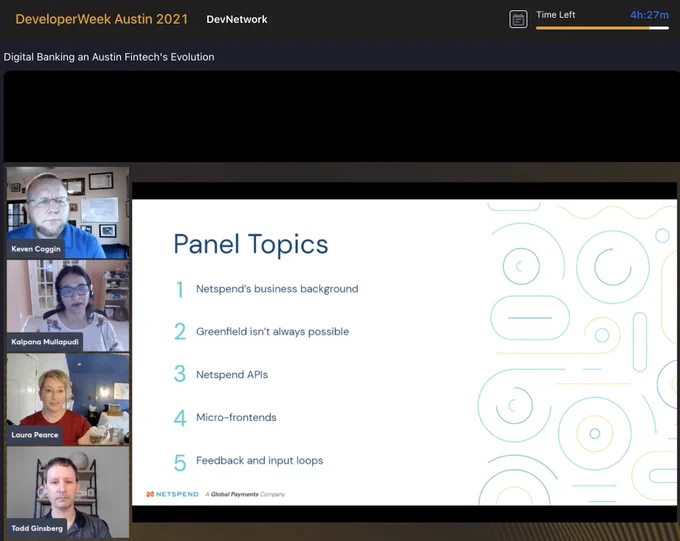Screen dimensions: 680x541
Task: Select Kalpana Mullapudi's video thumbnail
Action: click(68, 306)
